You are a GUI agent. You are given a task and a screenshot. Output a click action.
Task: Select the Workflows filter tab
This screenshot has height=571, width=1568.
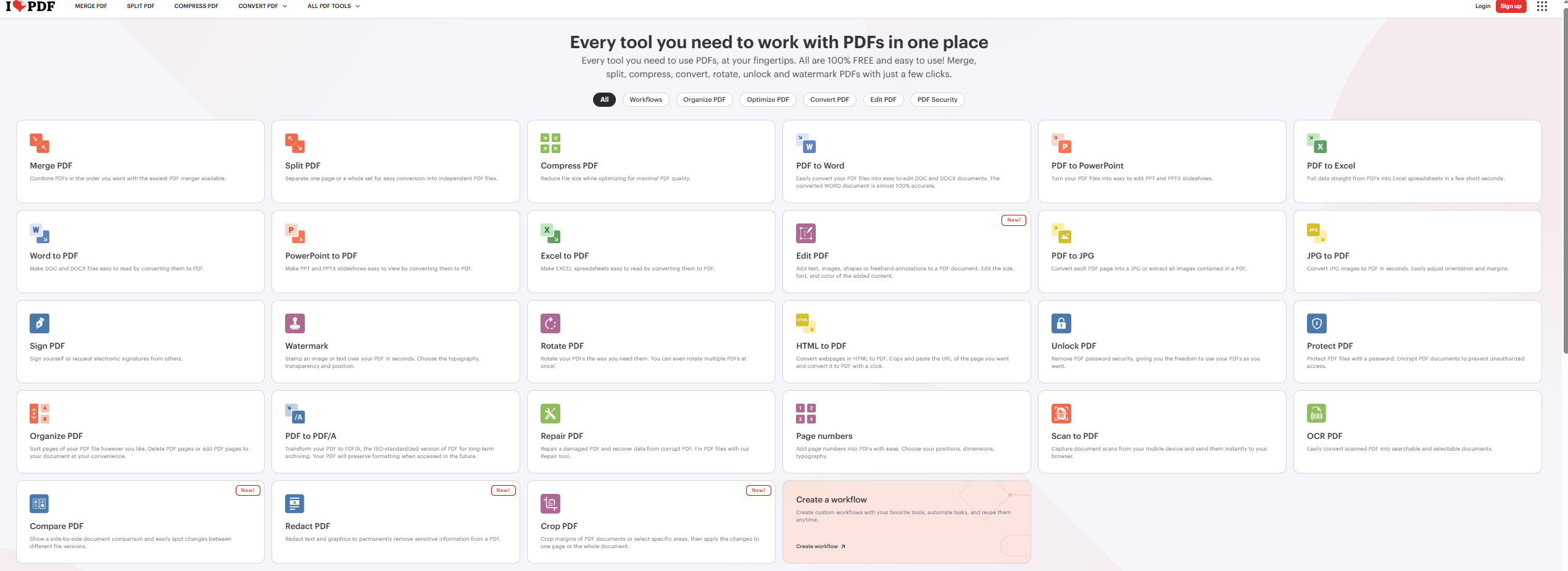tap(645, 99)
